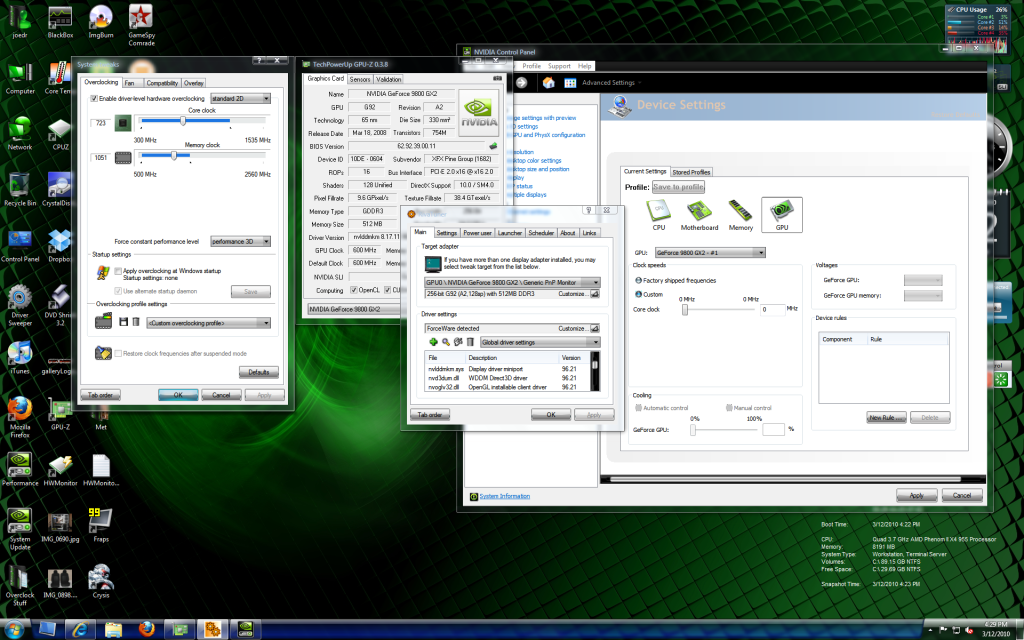Toggle Use alternate startup daemon checkbox
Image resolution: width=1024 pixels, height=640 pixels.
click(x=118, y=291)
